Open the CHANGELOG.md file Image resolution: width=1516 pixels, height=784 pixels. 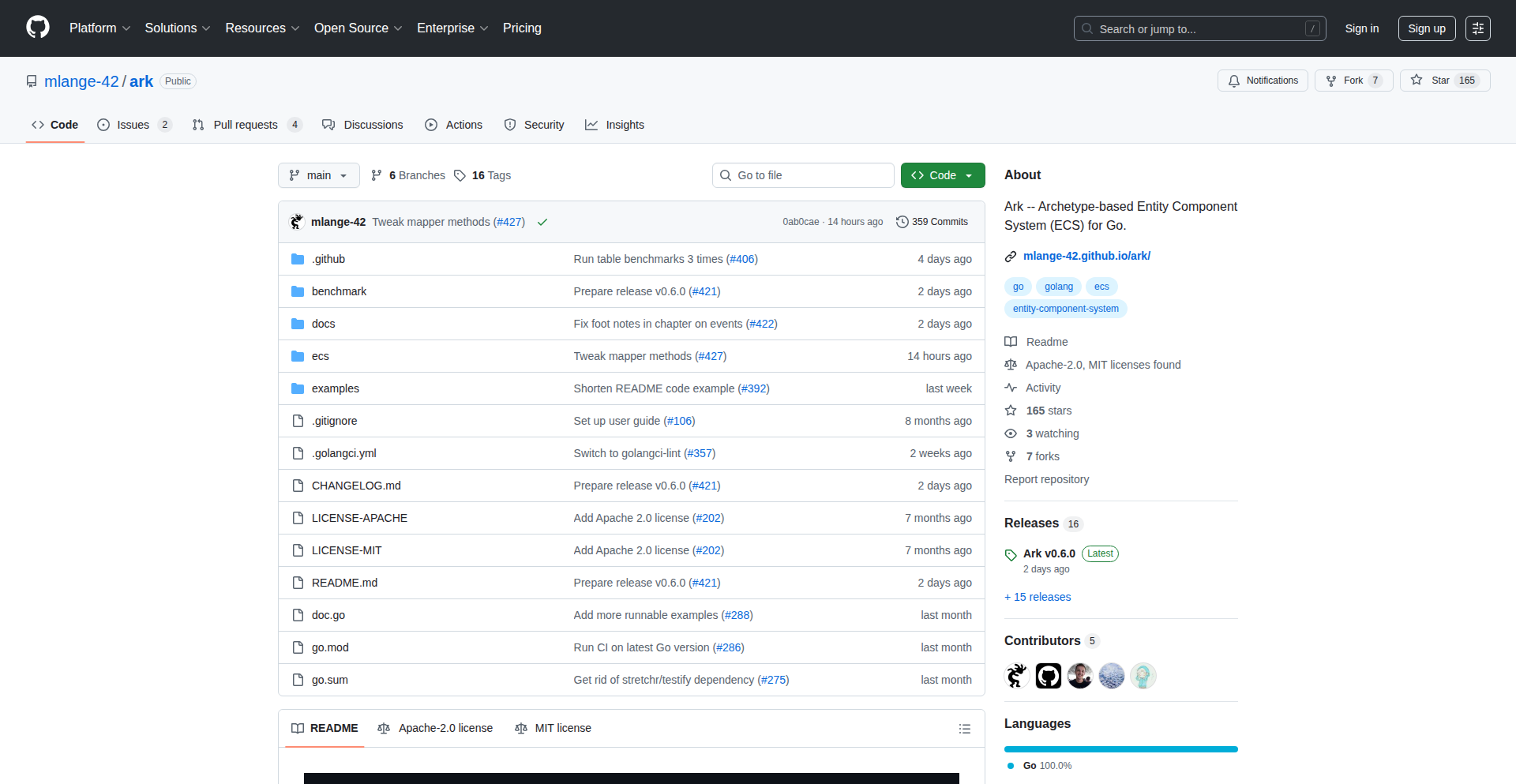tap(356, 486)
